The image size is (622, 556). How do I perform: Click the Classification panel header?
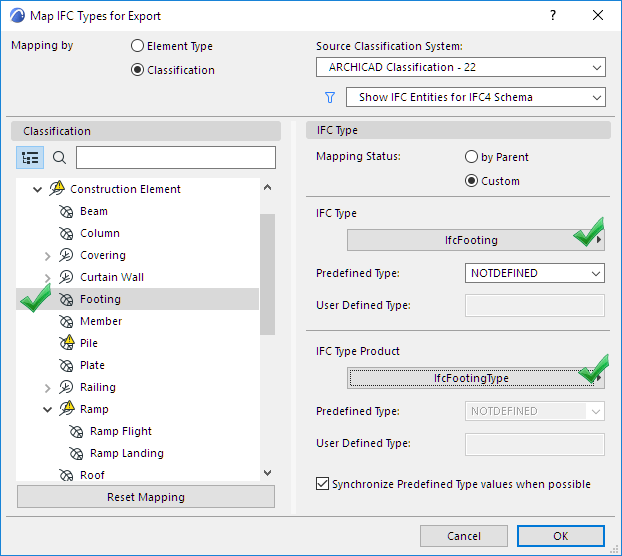point(146,131)
